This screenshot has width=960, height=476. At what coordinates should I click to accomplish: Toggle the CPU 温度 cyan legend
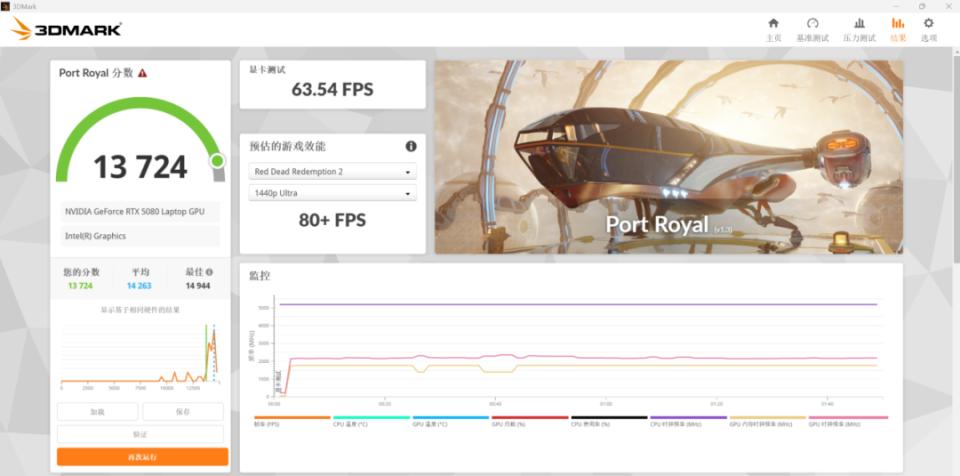[x=372, y=421]
